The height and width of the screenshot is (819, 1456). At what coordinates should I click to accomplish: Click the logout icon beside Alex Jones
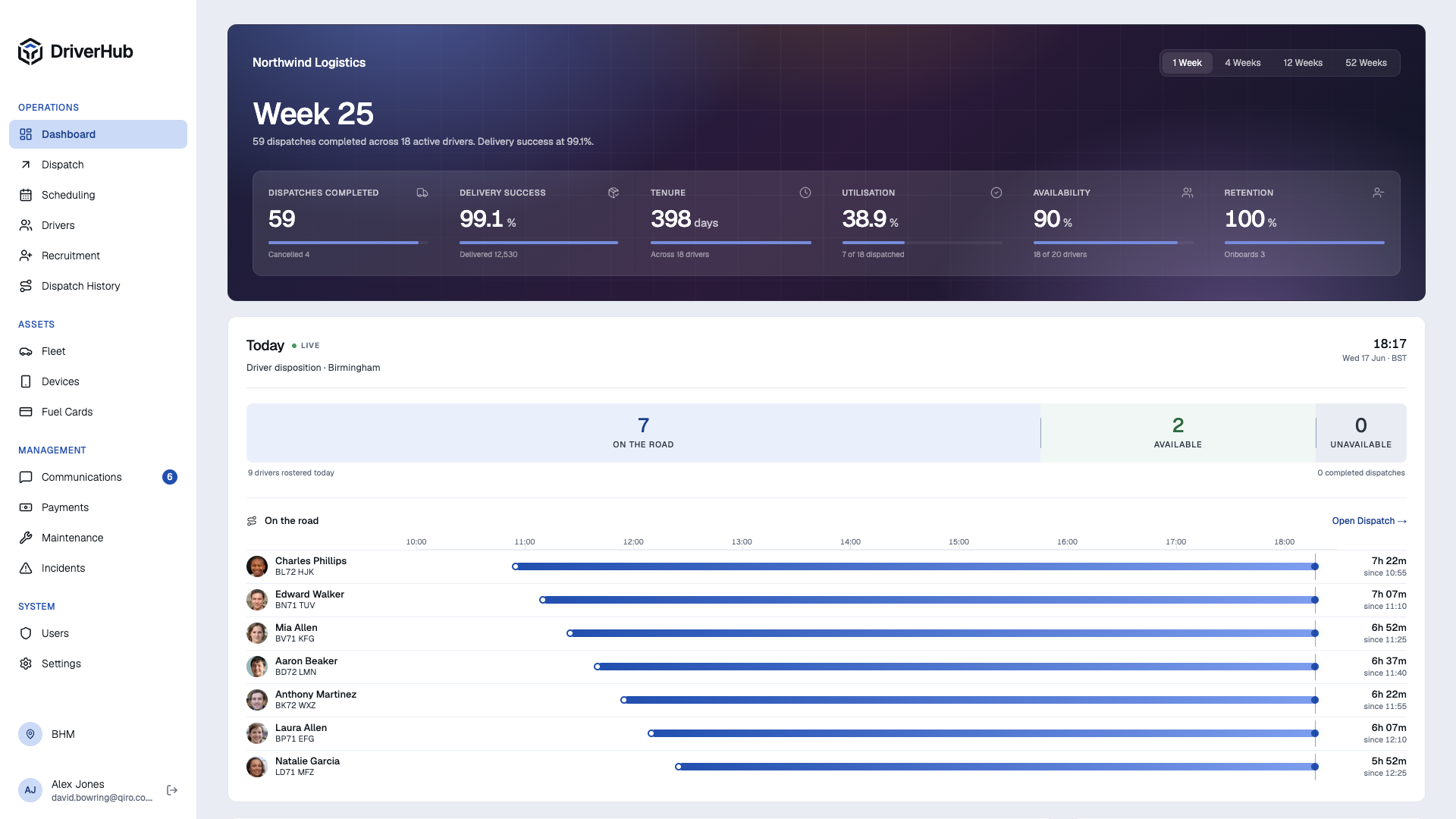coord(172,790)
